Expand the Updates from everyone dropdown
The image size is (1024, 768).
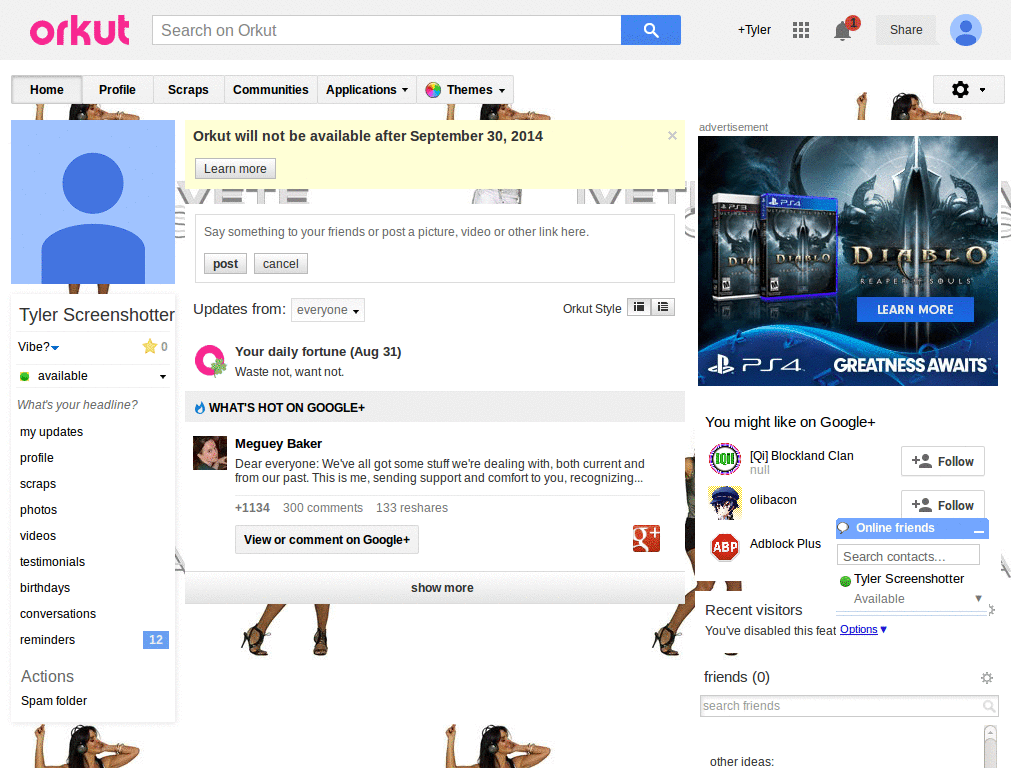328,310
